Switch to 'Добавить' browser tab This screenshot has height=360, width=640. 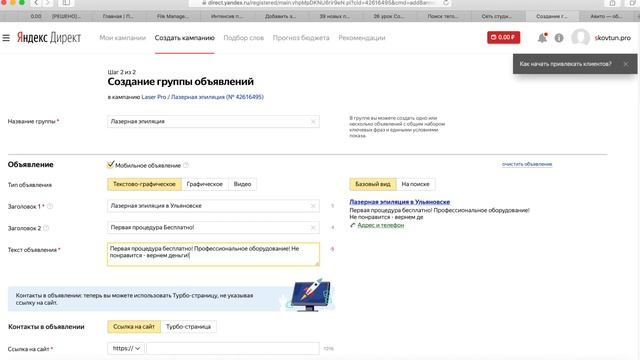281,16
